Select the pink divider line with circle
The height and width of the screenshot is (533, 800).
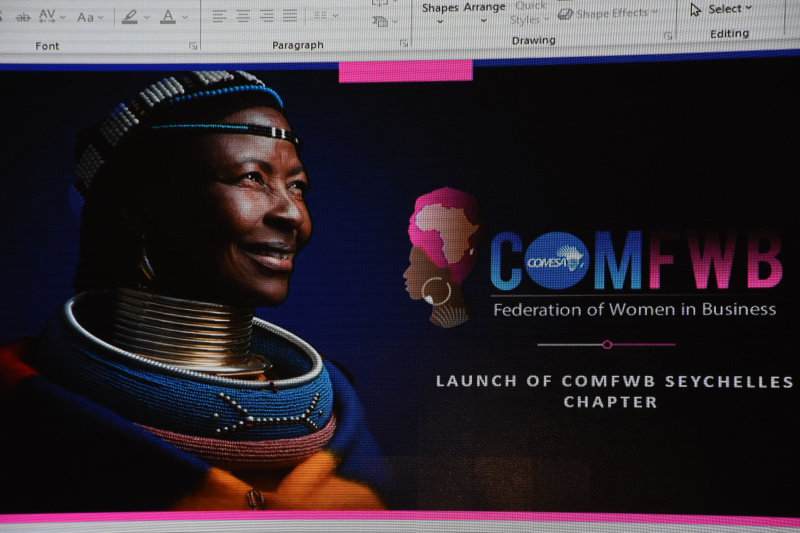click(x=607, y=345)
